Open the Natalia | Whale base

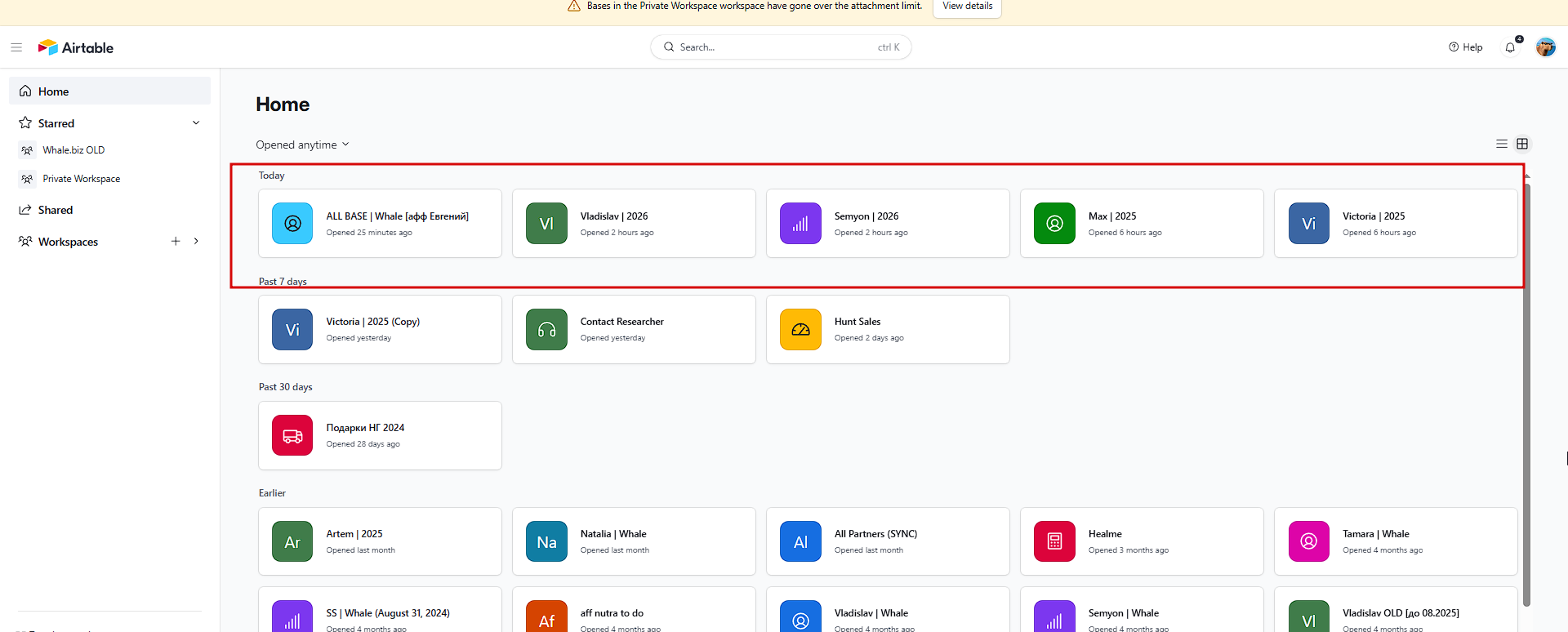(634, 541)
